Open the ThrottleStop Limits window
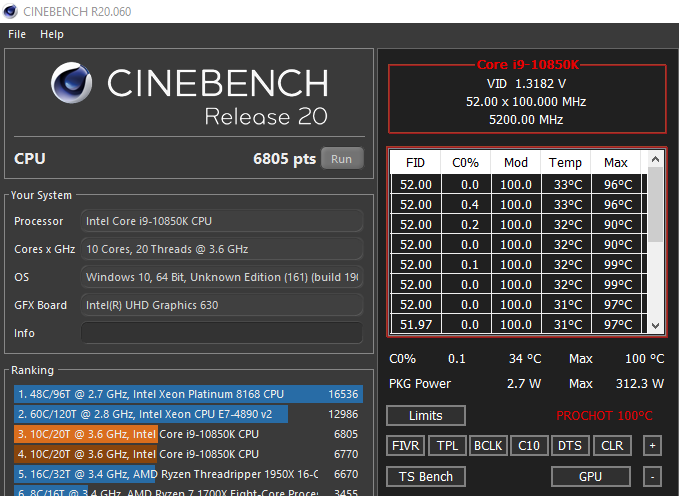This screenshot has height=496, width=679. click(x=425, y=415)
